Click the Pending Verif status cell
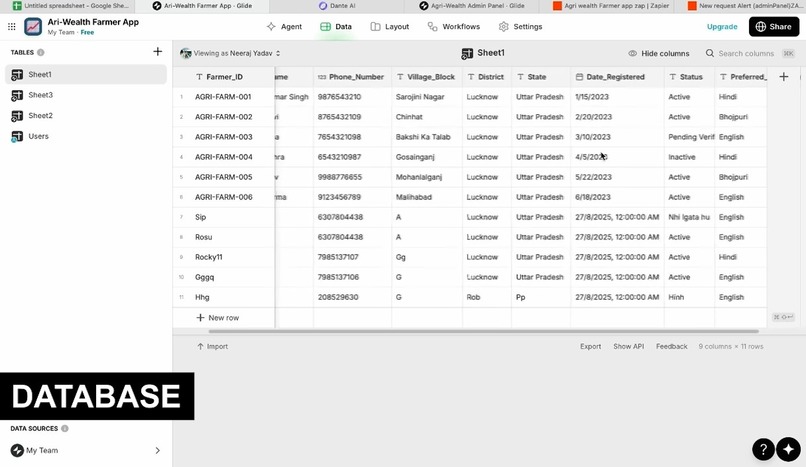The width and height of the screenshot is (806, 467). point(689,137)
